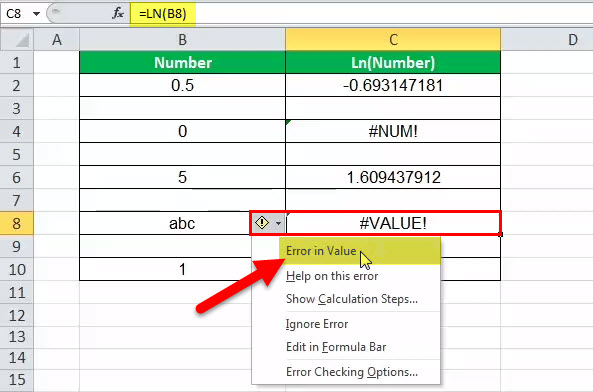Select row 15 header

click(17, 380)
